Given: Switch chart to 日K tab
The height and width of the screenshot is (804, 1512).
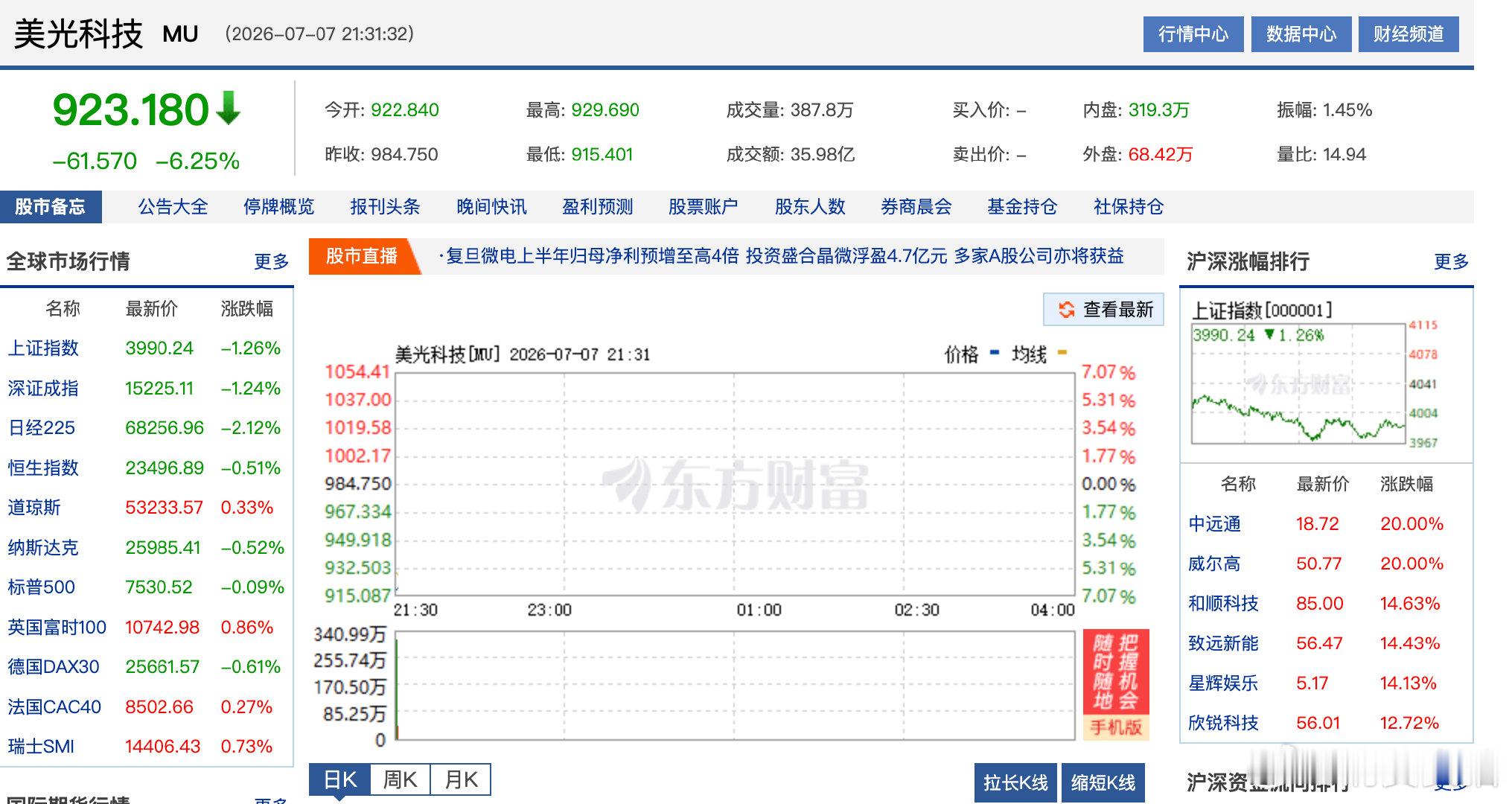Looking at the screenshot, I should point(339,780).
